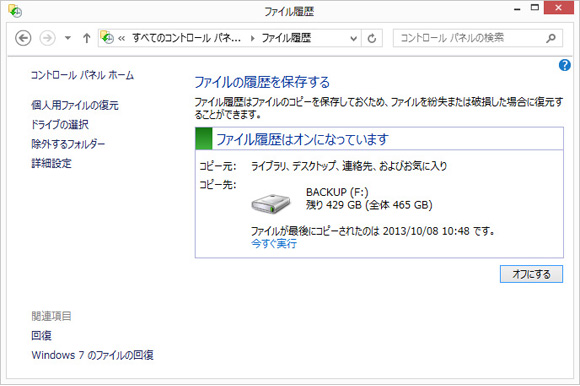The width and height of the screenshot is (580, 386).
Task: Expand the address bar history dropdown
Action: coord(354,38)
